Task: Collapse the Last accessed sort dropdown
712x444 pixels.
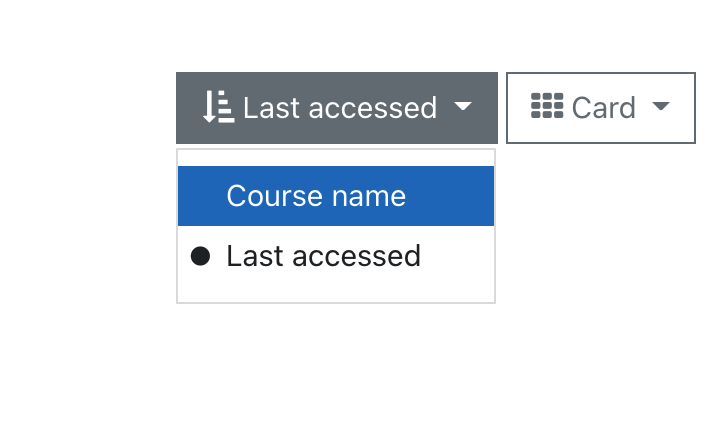Action: [x=337, y=108]
